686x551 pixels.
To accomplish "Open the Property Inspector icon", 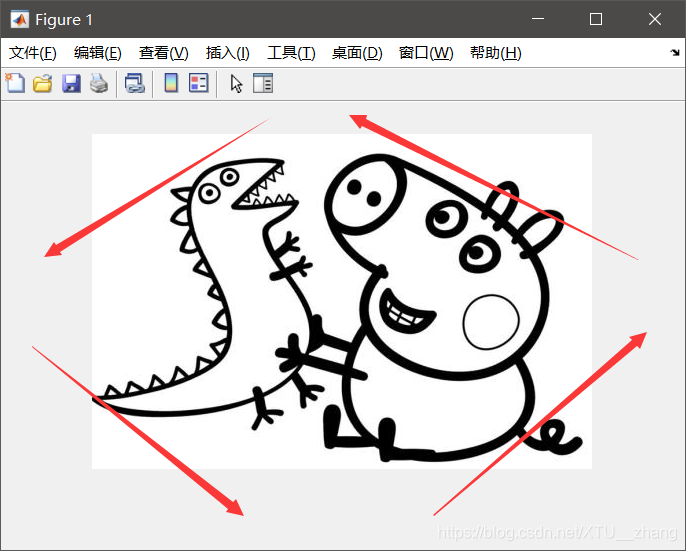I will pyautogui.click(x=263, y=83).
